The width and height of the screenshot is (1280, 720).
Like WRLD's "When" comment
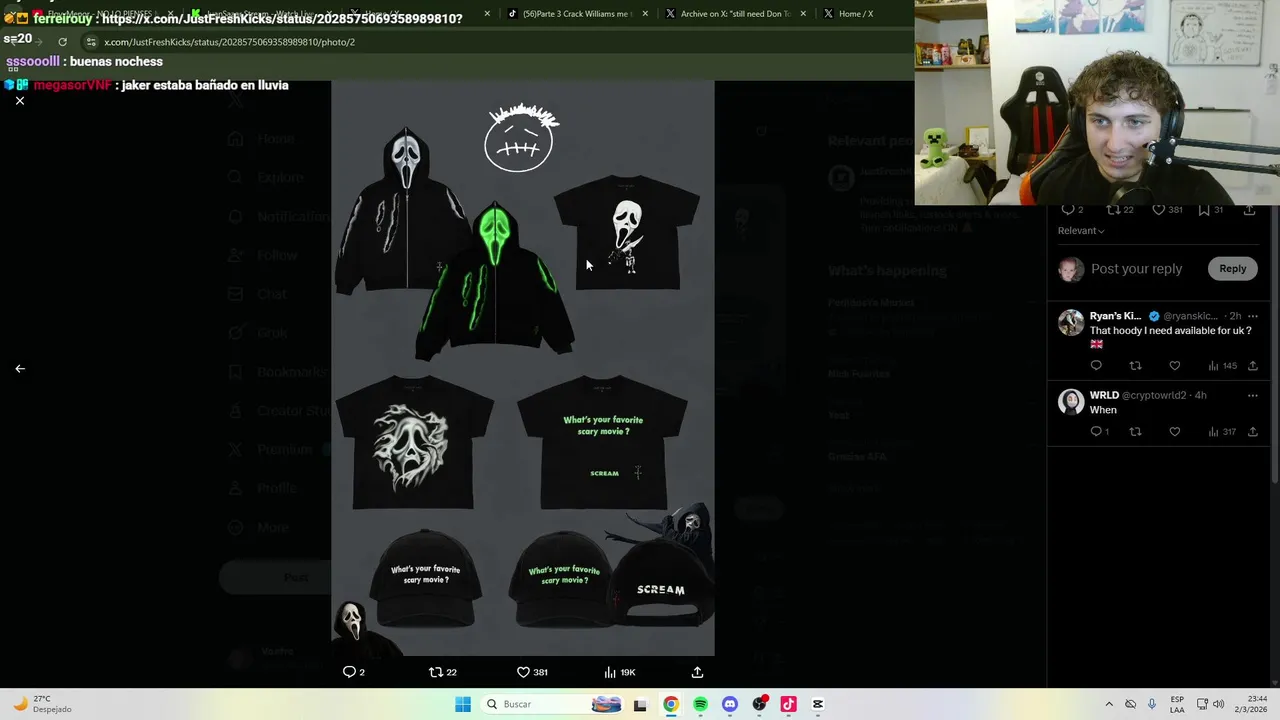click(1175, 432)
